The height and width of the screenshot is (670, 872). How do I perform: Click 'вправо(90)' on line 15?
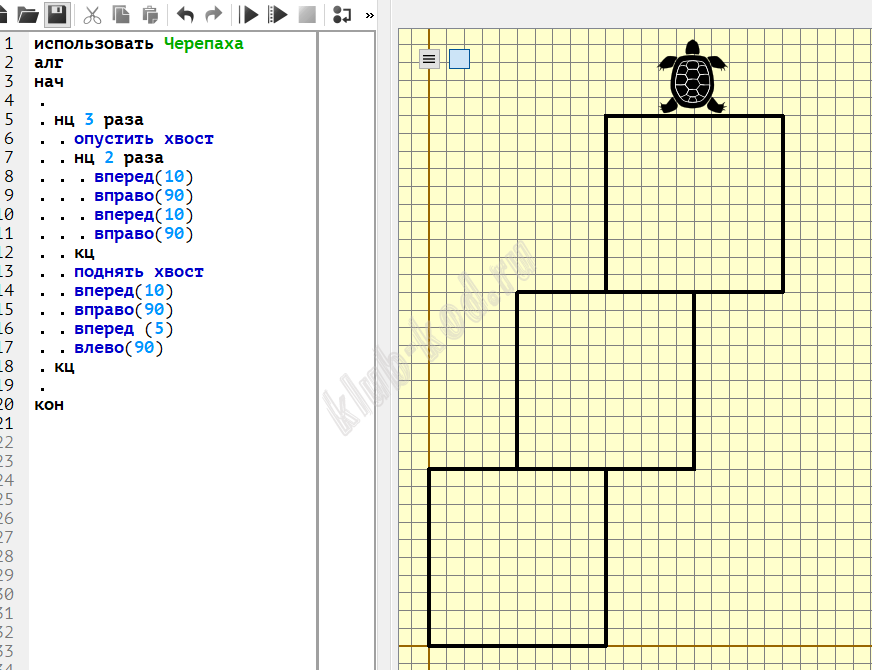(123, 310)
